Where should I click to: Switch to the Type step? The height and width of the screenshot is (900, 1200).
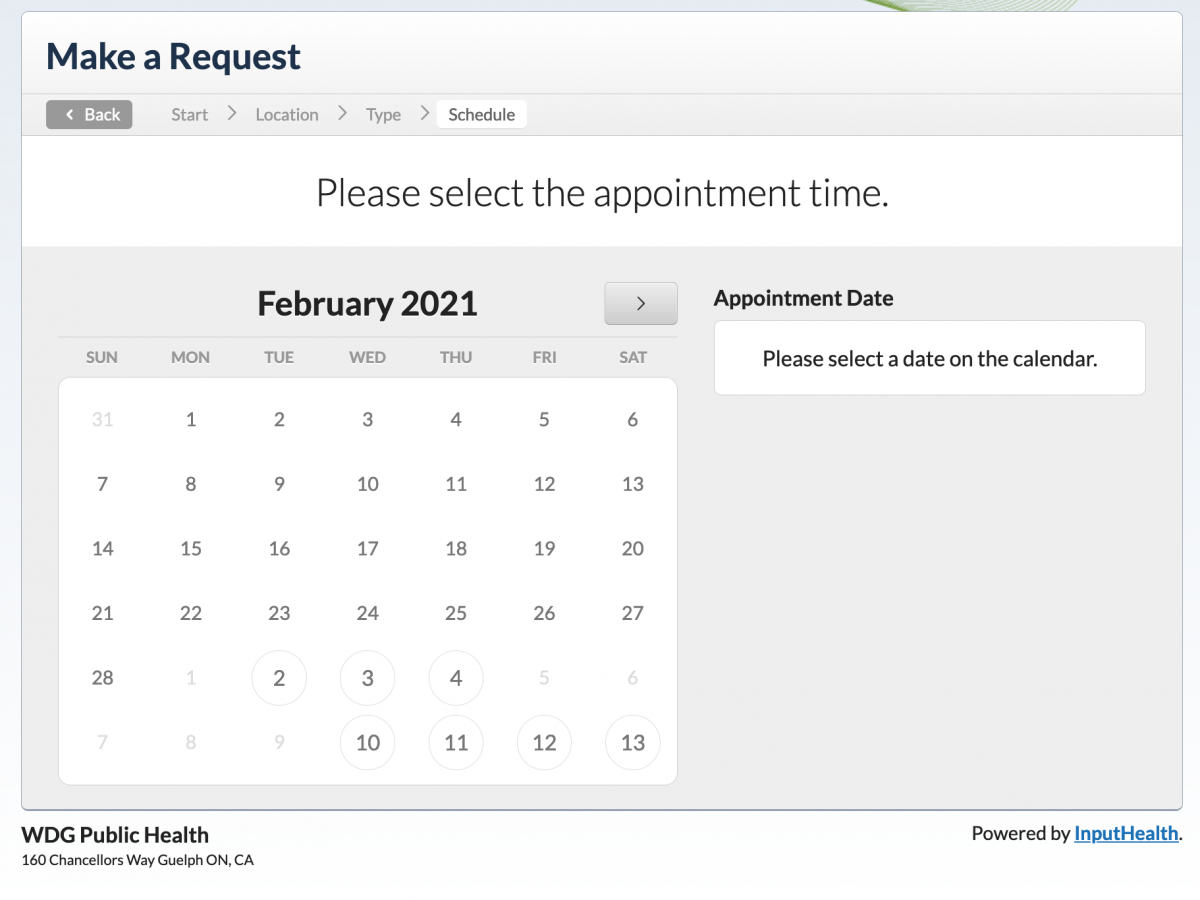click(x=383, y=114)
